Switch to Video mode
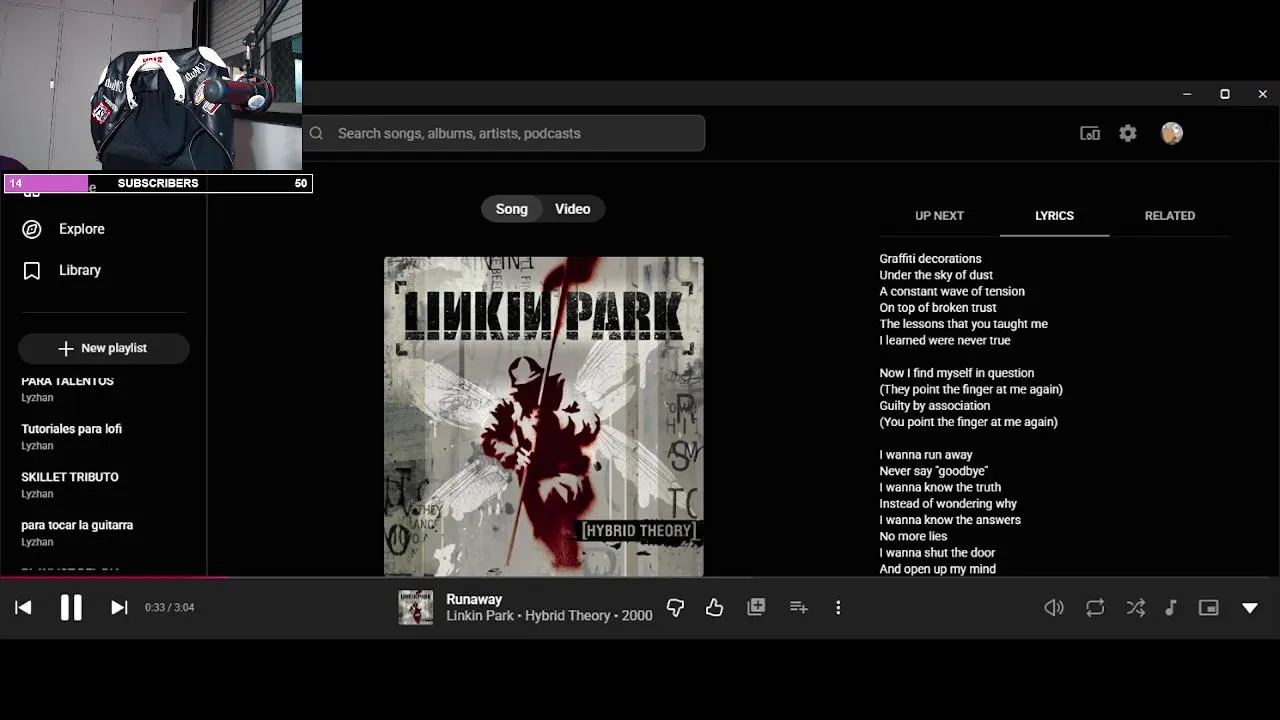Screen dimensions: 1280x720 [x=573, y=209]
